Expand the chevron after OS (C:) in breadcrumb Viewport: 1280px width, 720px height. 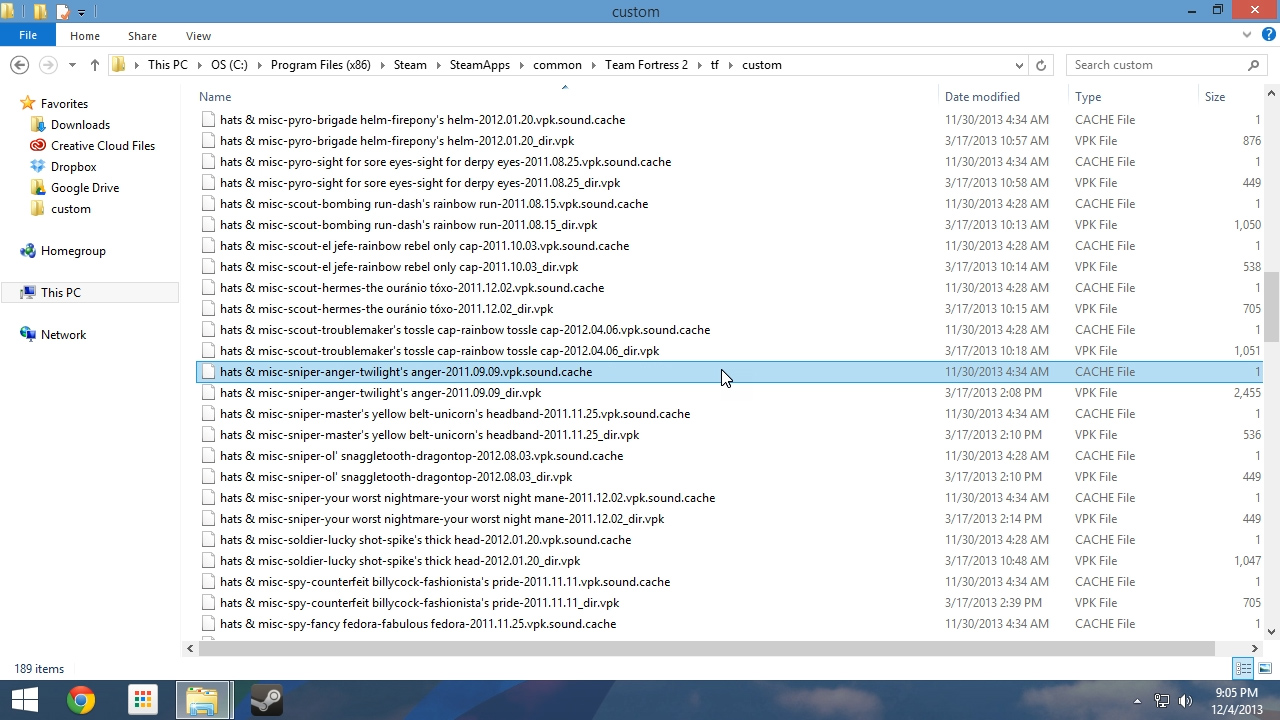click(x=259, y=65)
